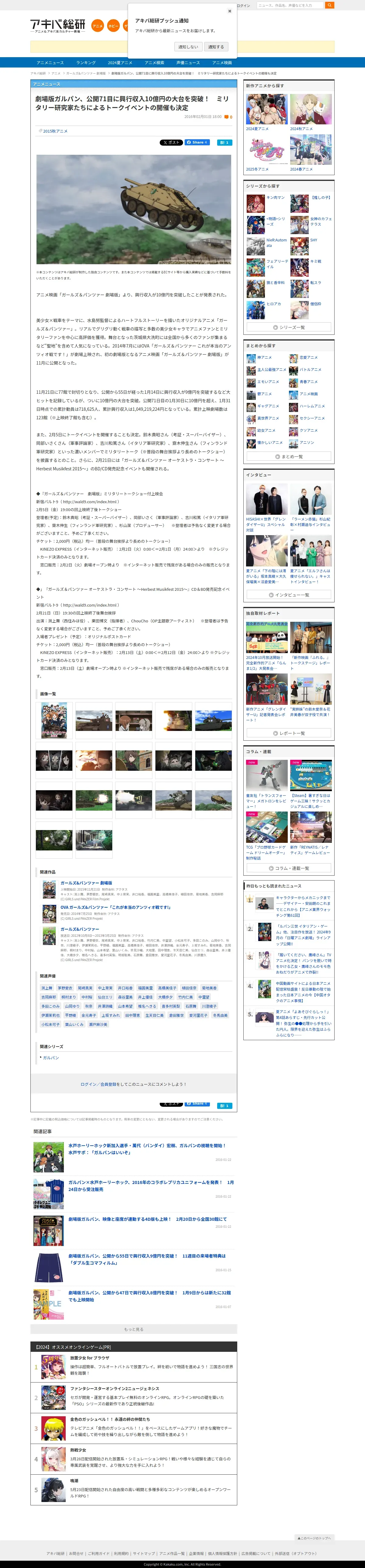Open 2024春アニメ thumbnail in sidebar

pos(311,150)
